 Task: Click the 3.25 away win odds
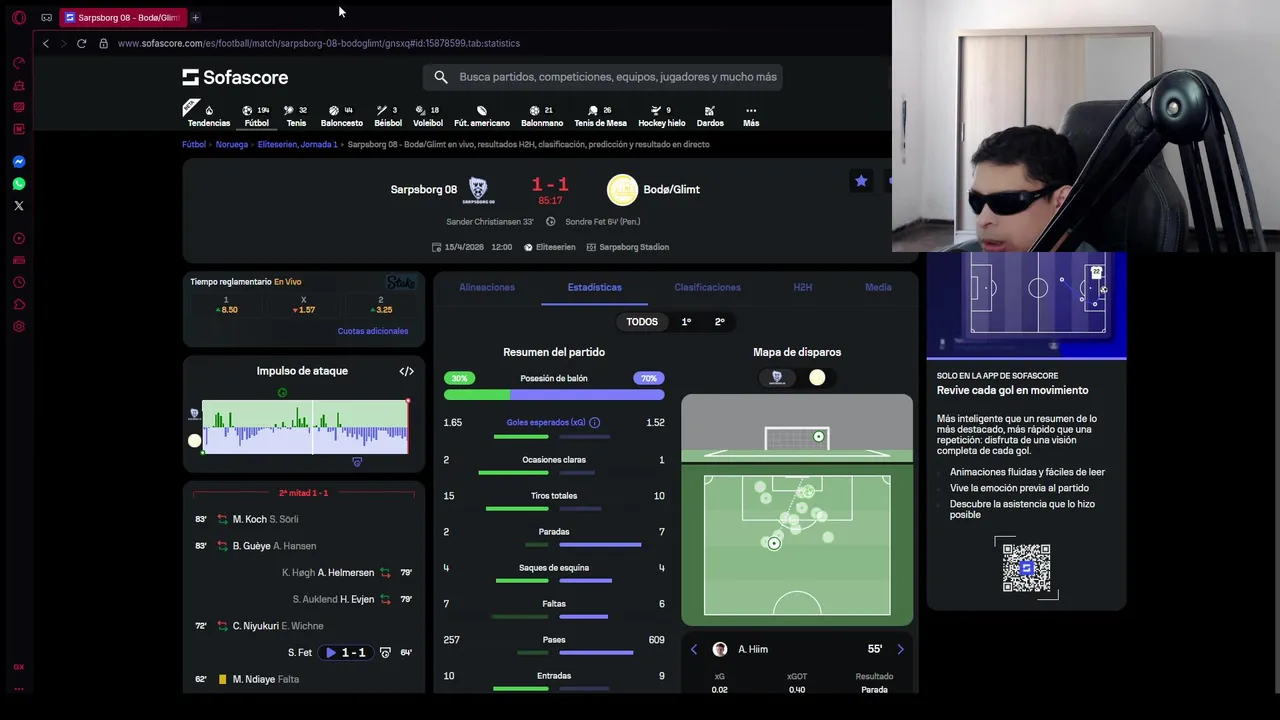pyautogui.click(x=381, y=305)
